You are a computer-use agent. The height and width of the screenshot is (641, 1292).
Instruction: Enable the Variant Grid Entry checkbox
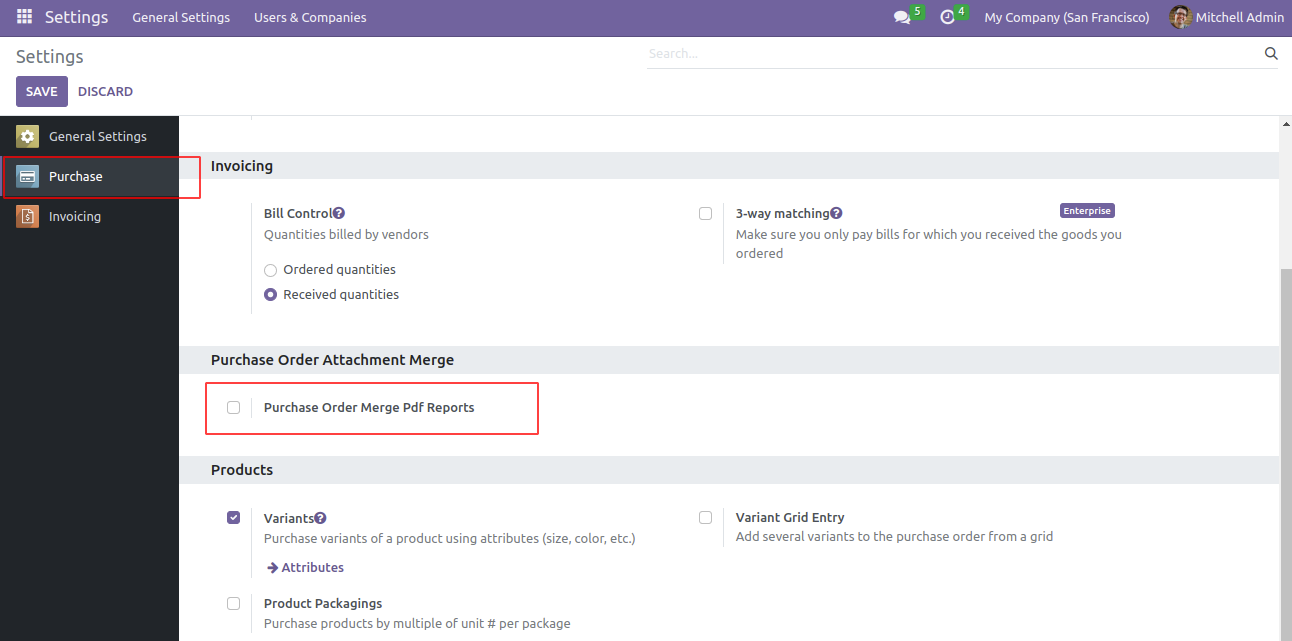tap(706, 517)
